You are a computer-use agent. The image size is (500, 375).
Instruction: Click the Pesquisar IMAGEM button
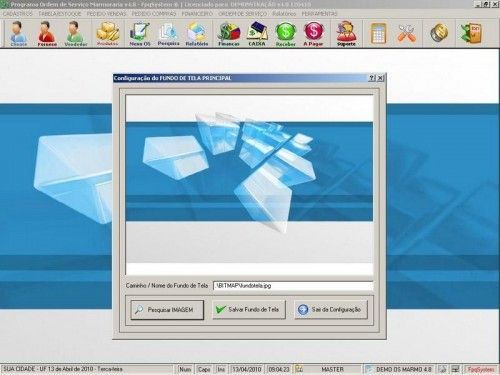(x=167, y=310)
